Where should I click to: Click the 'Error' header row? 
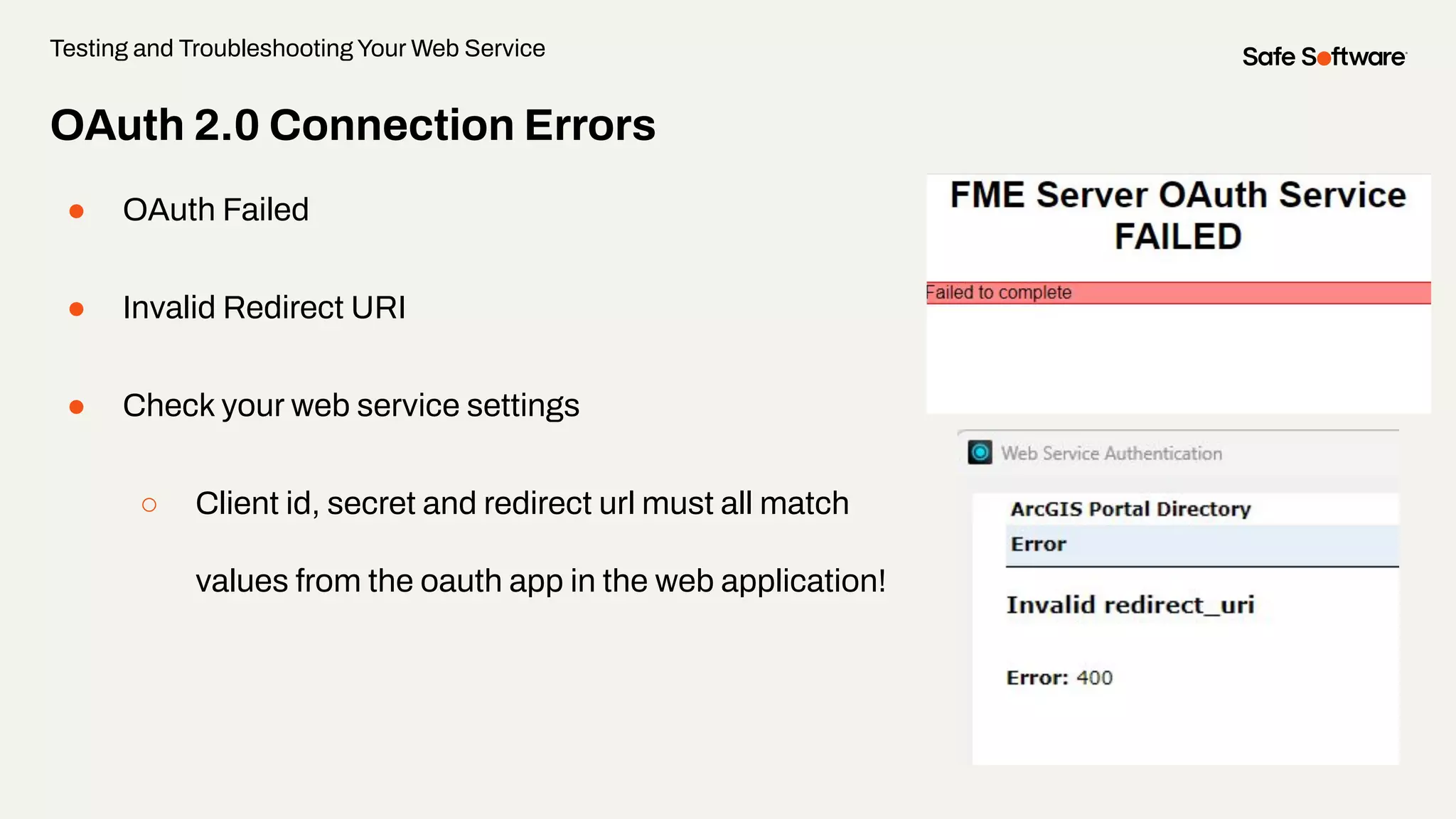coord(1202,545)
